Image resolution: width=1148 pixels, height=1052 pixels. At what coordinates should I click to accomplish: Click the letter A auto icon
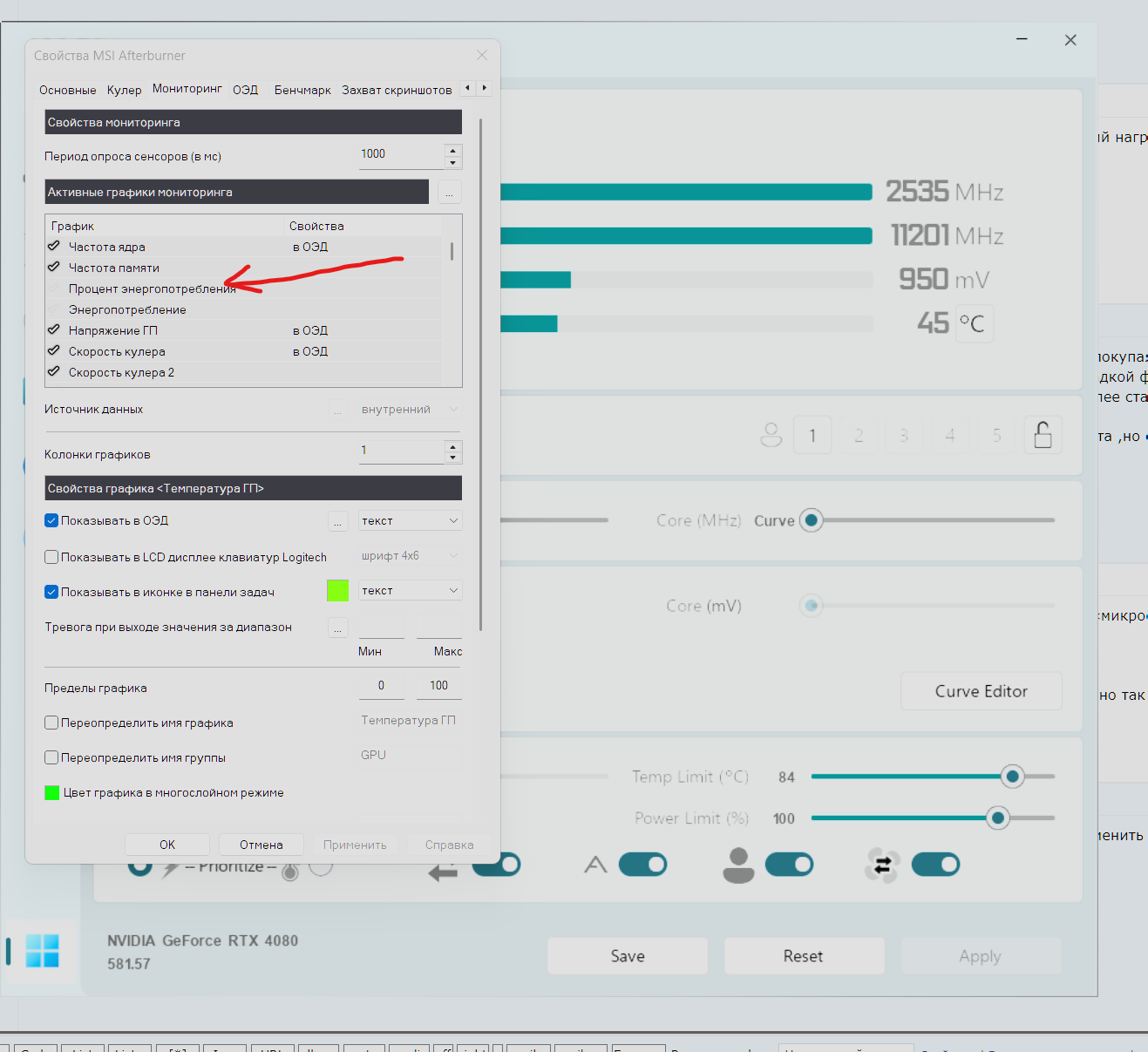(x=595, y=865)
